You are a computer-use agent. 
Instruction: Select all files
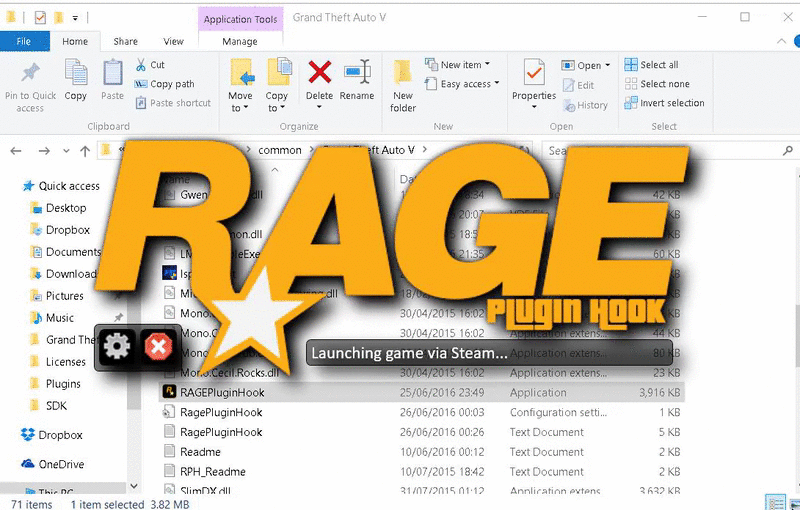652,65
